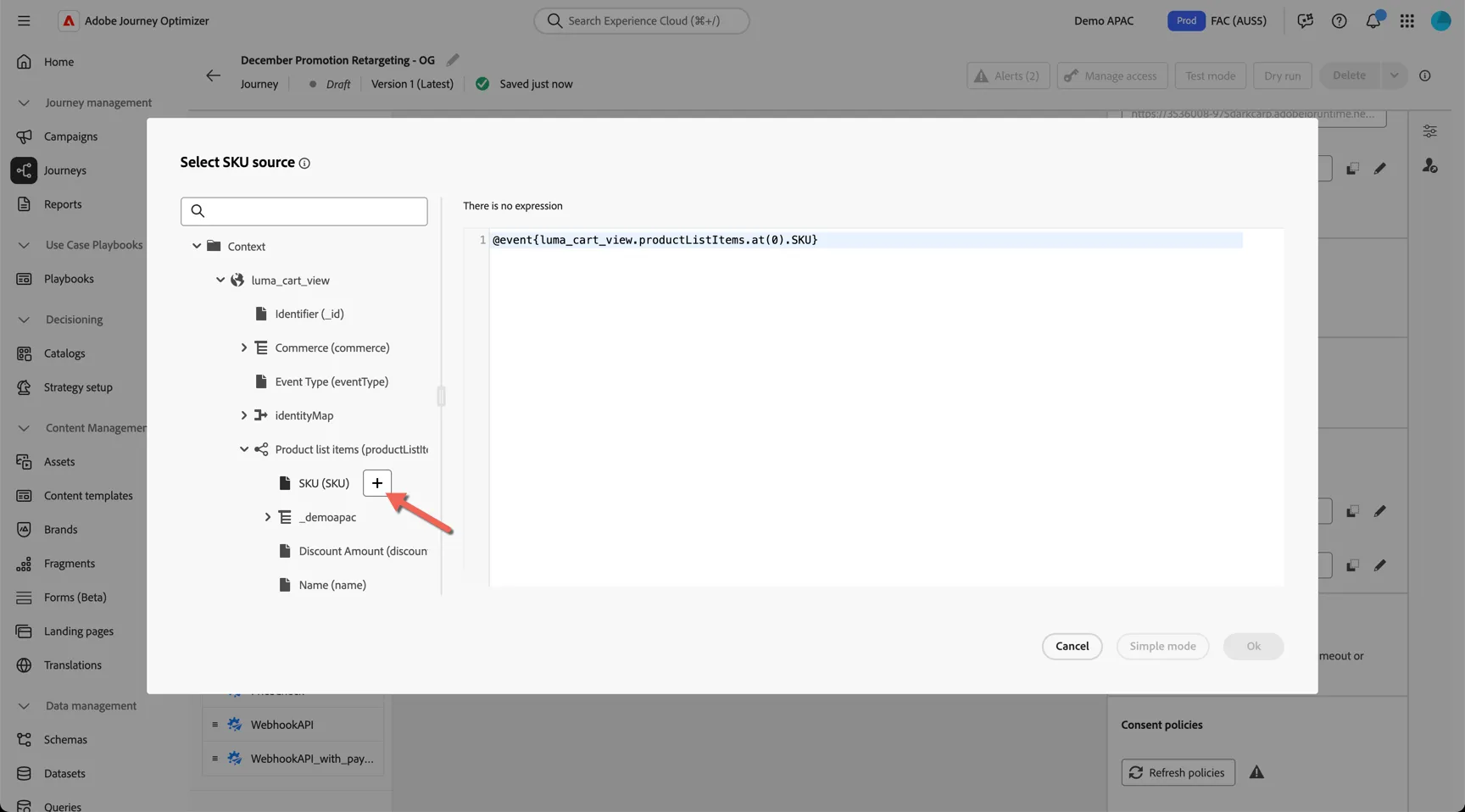This screenshot has width=1465, height=812.
Task: Expand the Commerce (commerce) node
Action: click(x=244, y=348)
